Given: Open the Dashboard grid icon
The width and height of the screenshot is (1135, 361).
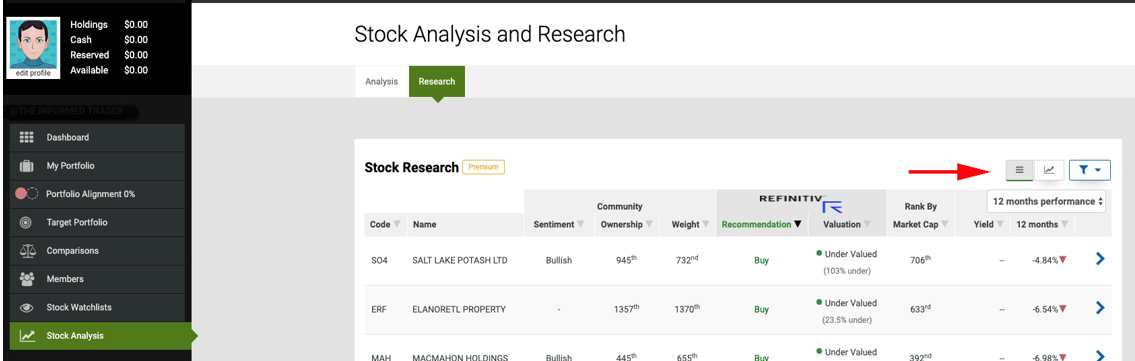Looking at the screenshot, I should [x=27, y=137].
